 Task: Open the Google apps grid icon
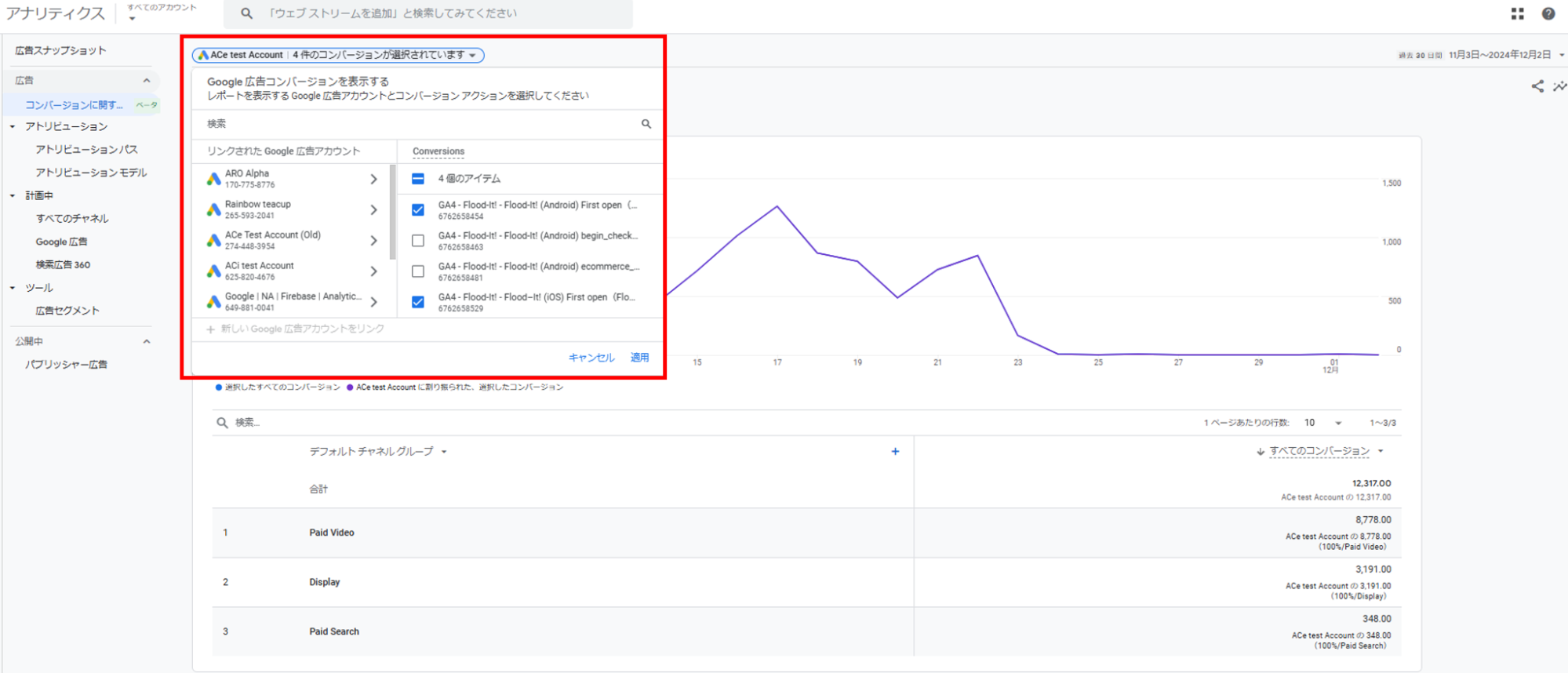[x=1517, y=13]
